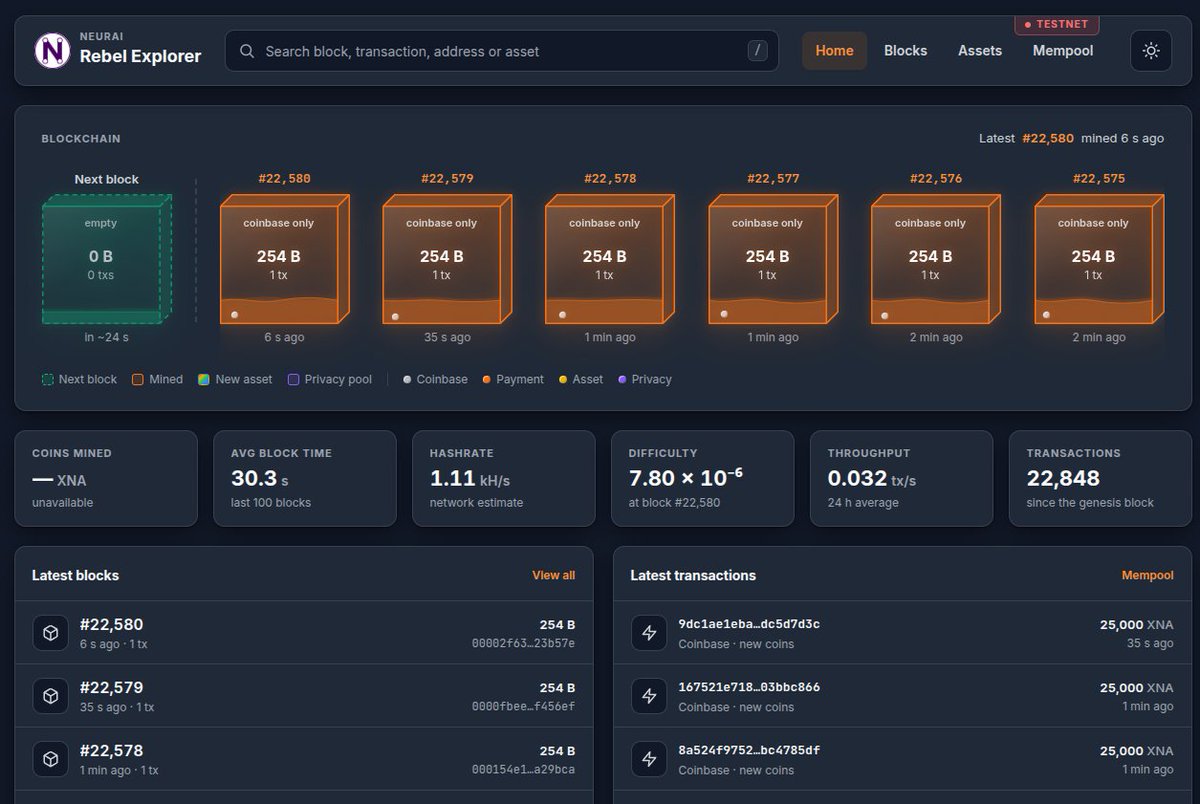Open #22,579 in Latest blocks list
Image resolution: width=1200 pixels, height=804 pixels.
coord(112,688)
